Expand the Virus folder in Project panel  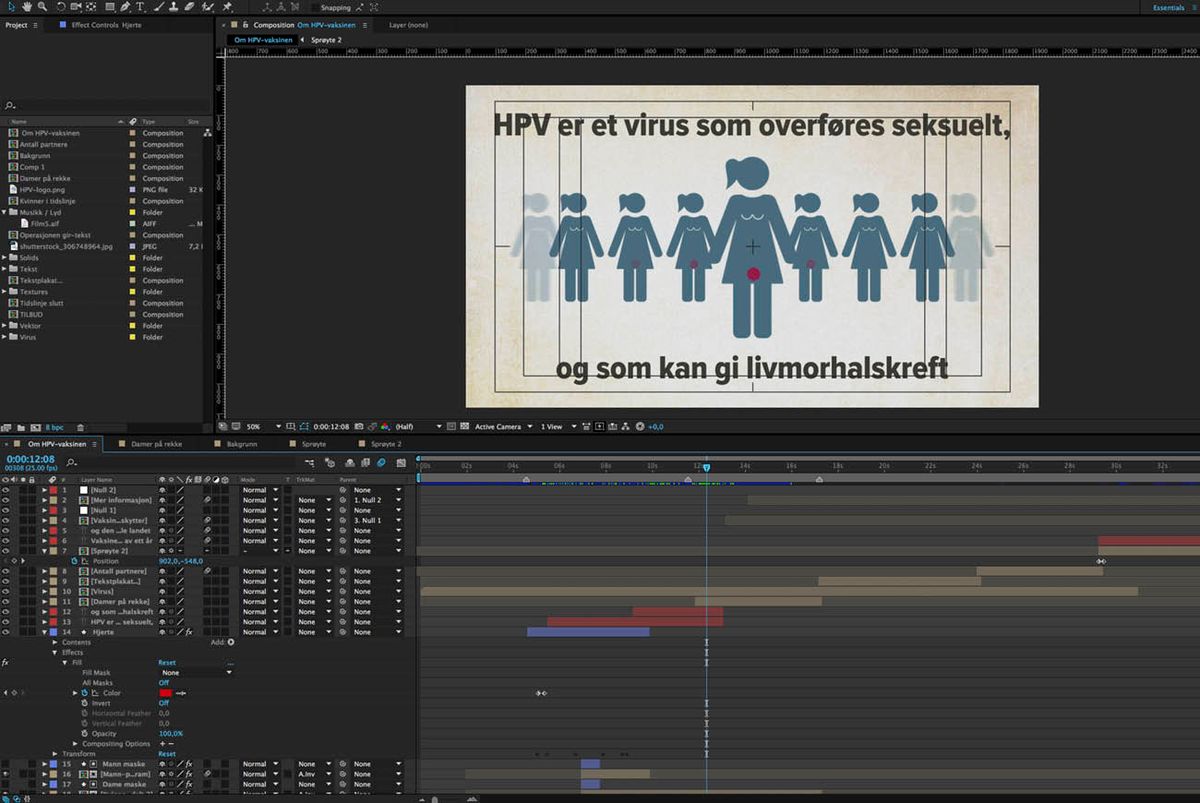(x=4, y=337)
